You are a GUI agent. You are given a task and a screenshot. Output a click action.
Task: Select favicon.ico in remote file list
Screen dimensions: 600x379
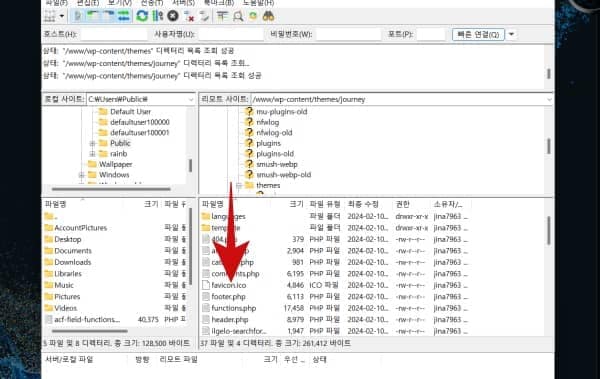[228, 285]
